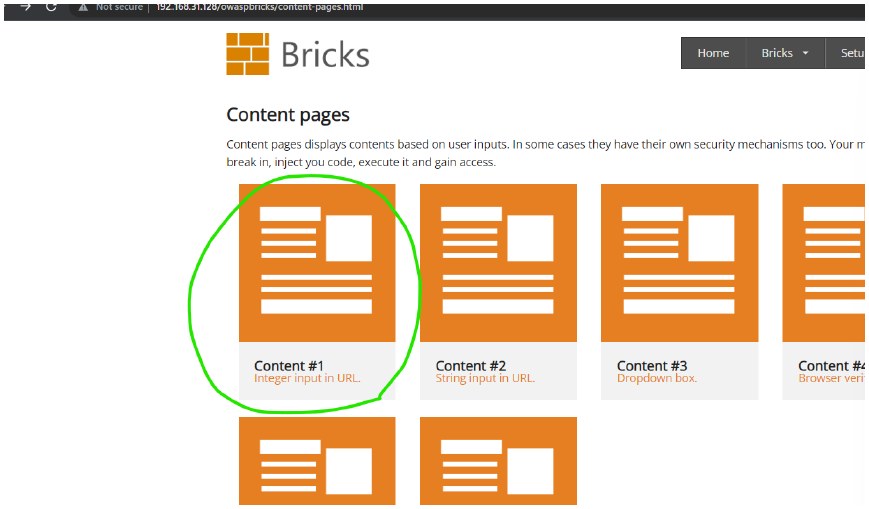Screen dimensions: 869x509
Task: Click the Content #3 title link
Action: 652,366
